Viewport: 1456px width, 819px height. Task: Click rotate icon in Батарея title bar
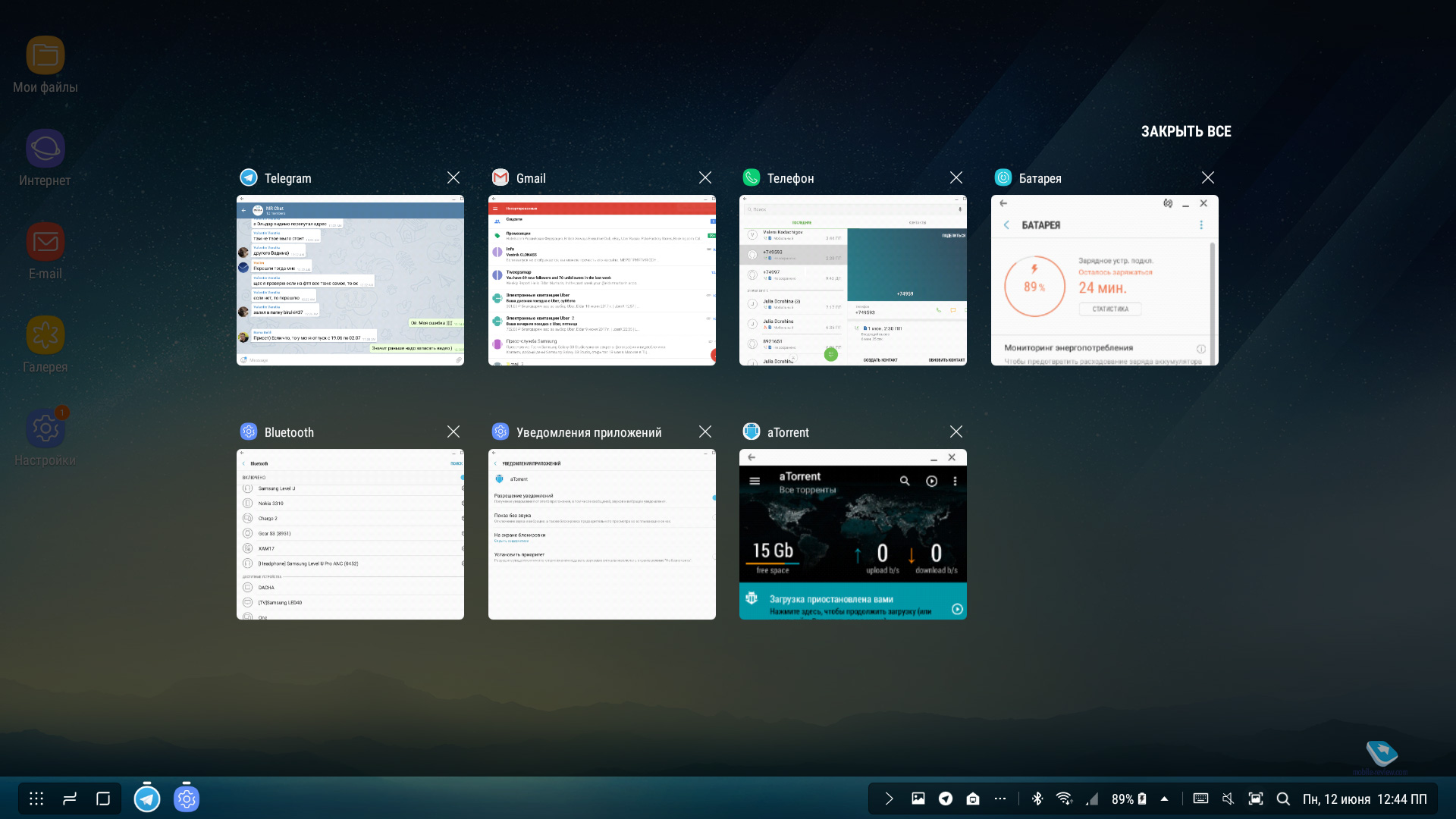[x=1168, y=203]
